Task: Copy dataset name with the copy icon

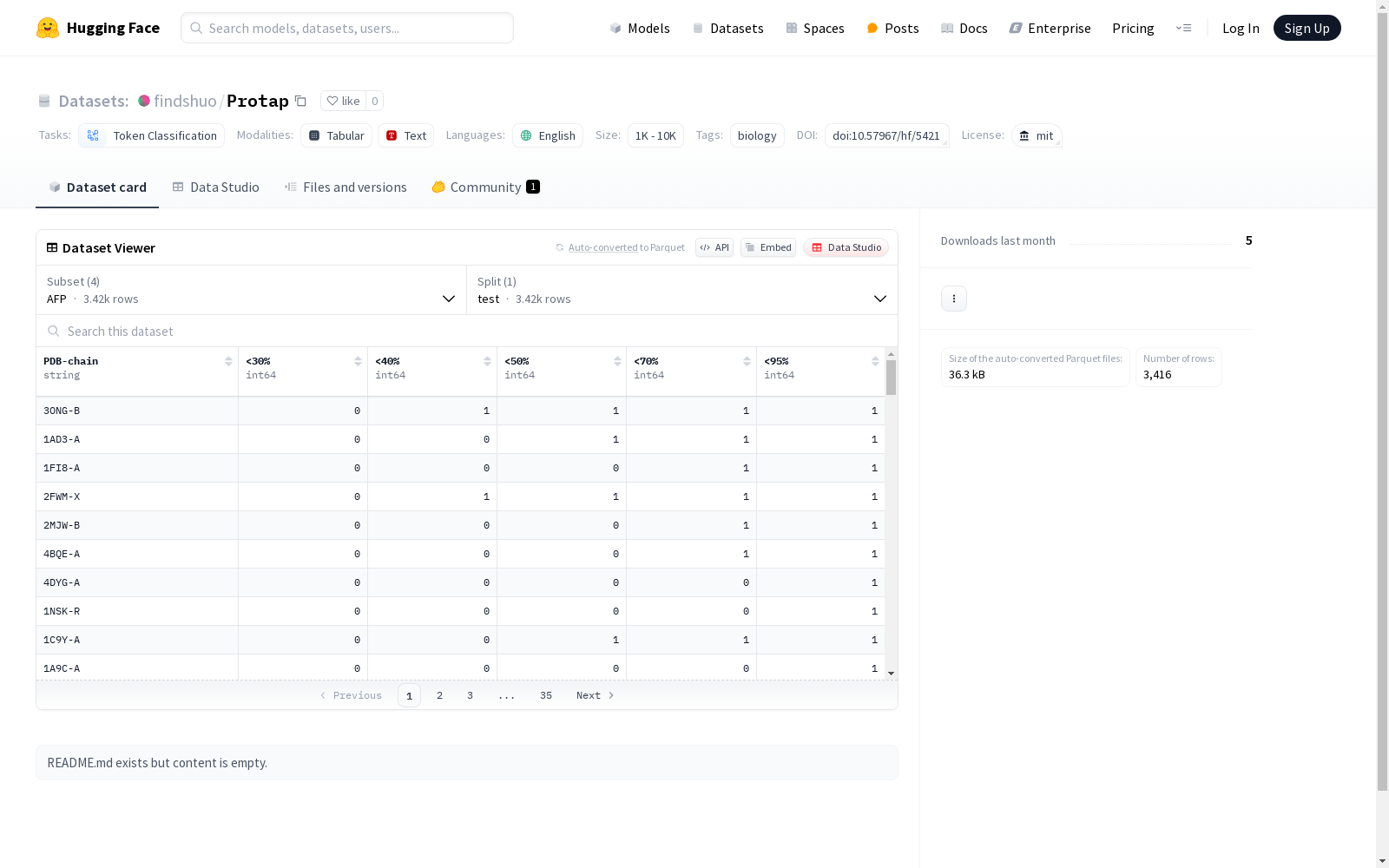Action: tap(300, 101)
